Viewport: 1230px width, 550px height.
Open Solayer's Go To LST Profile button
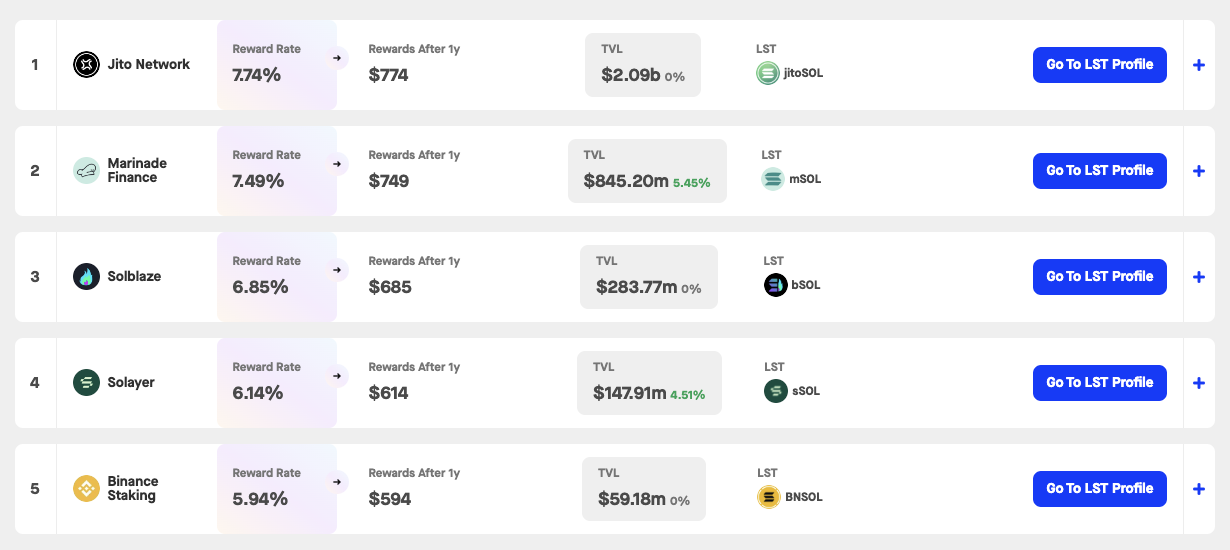point(1100,383)
